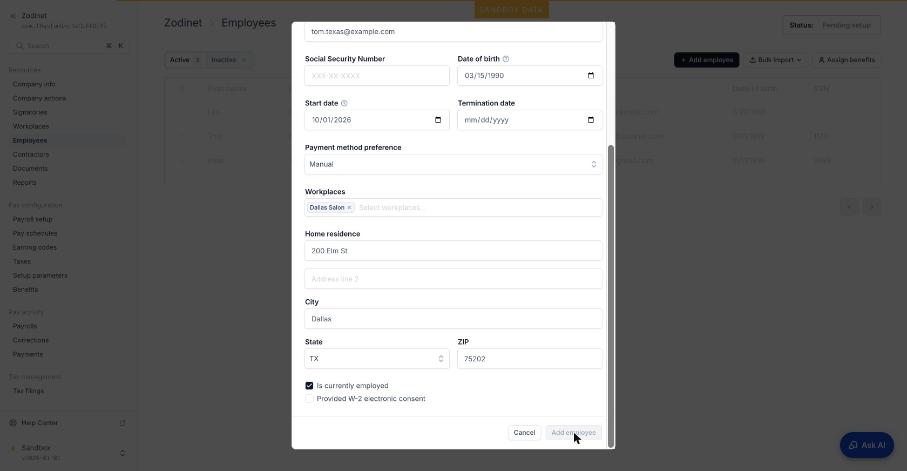The image size is (907, 471).
Task: Open Tax filings in the sidebar
Action: click(x=28, y=391)
